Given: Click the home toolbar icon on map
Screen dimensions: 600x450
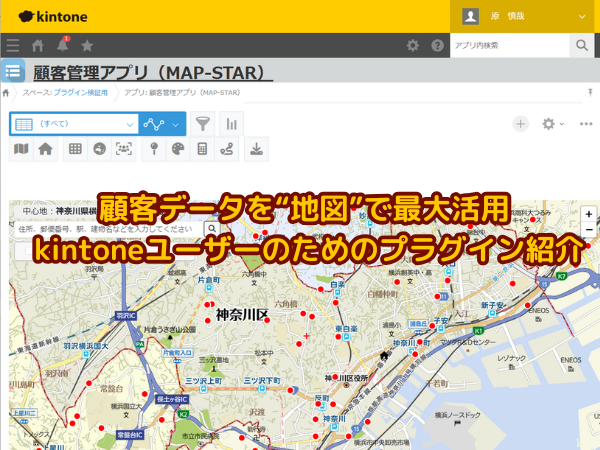Looking at the screenshot, I should point(46,149).
